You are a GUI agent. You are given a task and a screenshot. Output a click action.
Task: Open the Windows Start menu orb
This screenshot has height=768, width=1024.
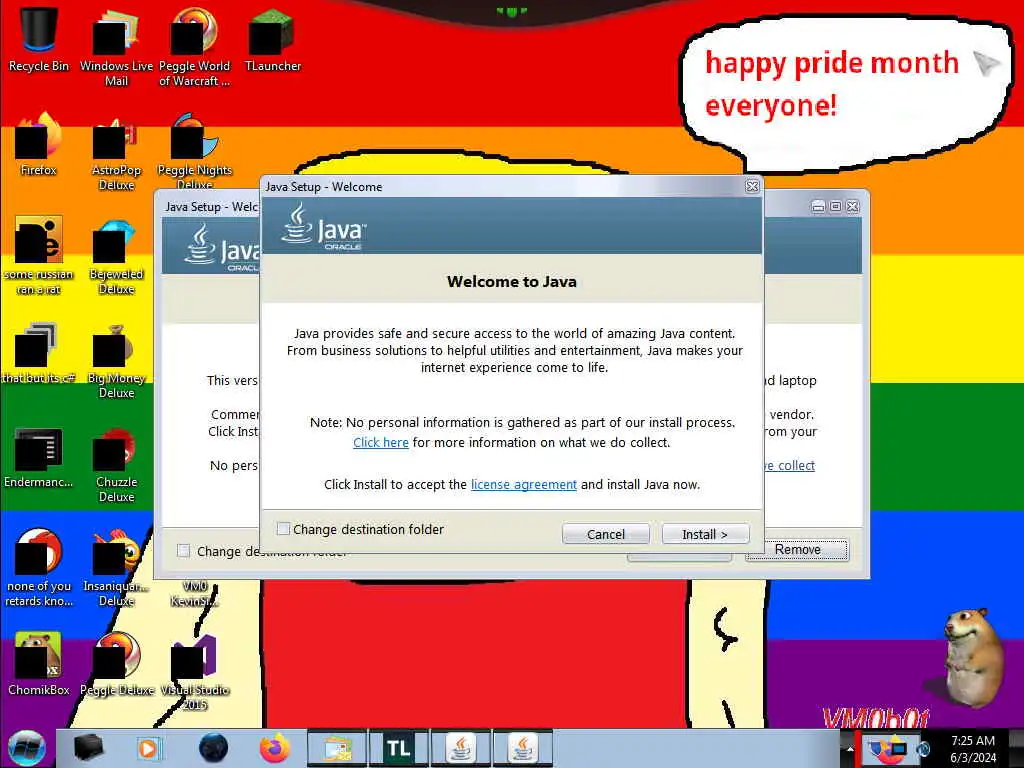click(27, 748)
